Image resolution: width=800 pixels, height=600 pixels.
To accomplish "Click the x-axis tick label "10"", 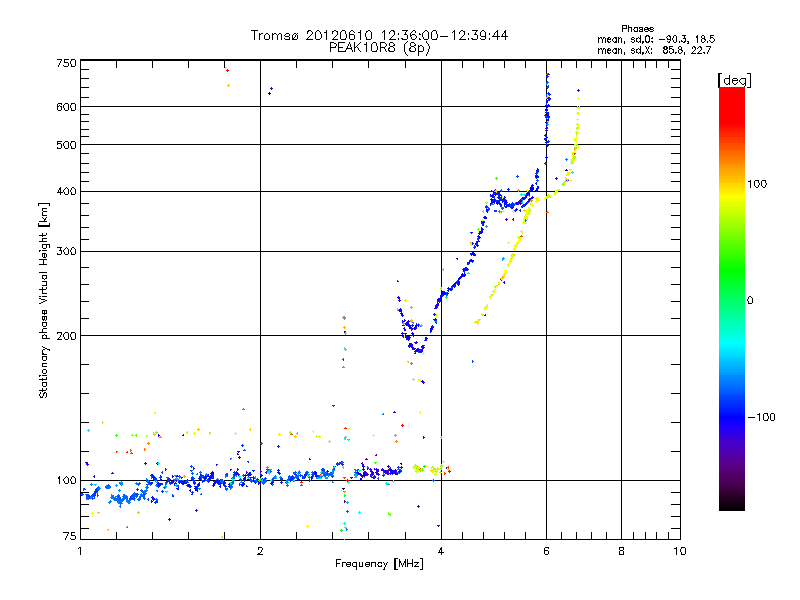I will tap(680, 551).
